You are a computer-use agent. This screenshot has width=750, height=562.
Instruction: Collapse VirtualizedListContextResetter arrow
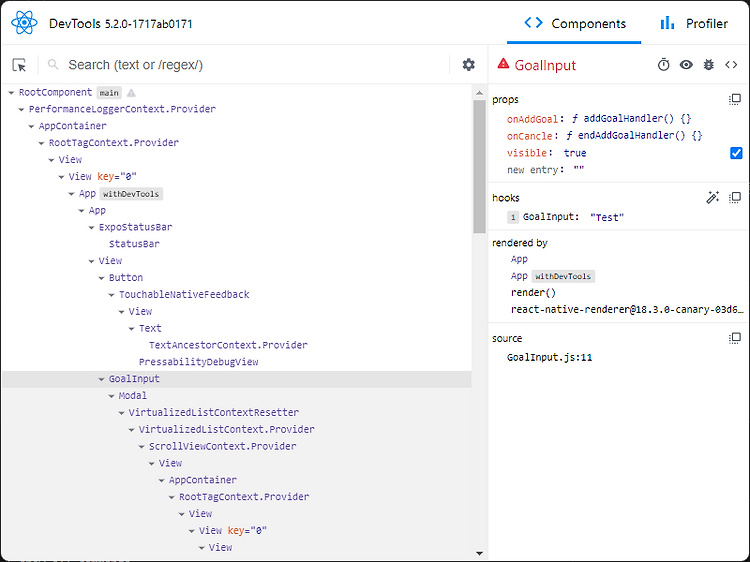(121, 413)
